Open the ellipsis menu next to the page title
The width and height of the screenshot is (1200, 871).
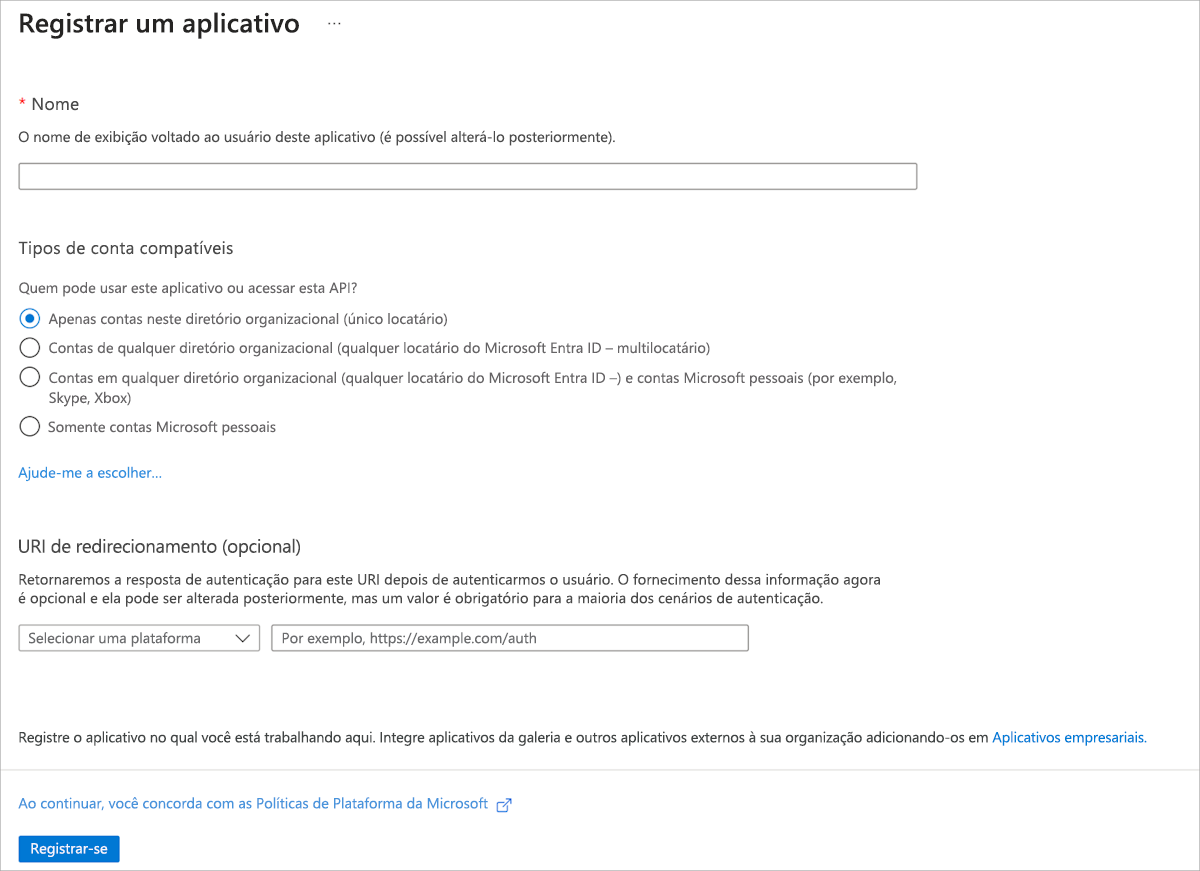coord(332,22)
